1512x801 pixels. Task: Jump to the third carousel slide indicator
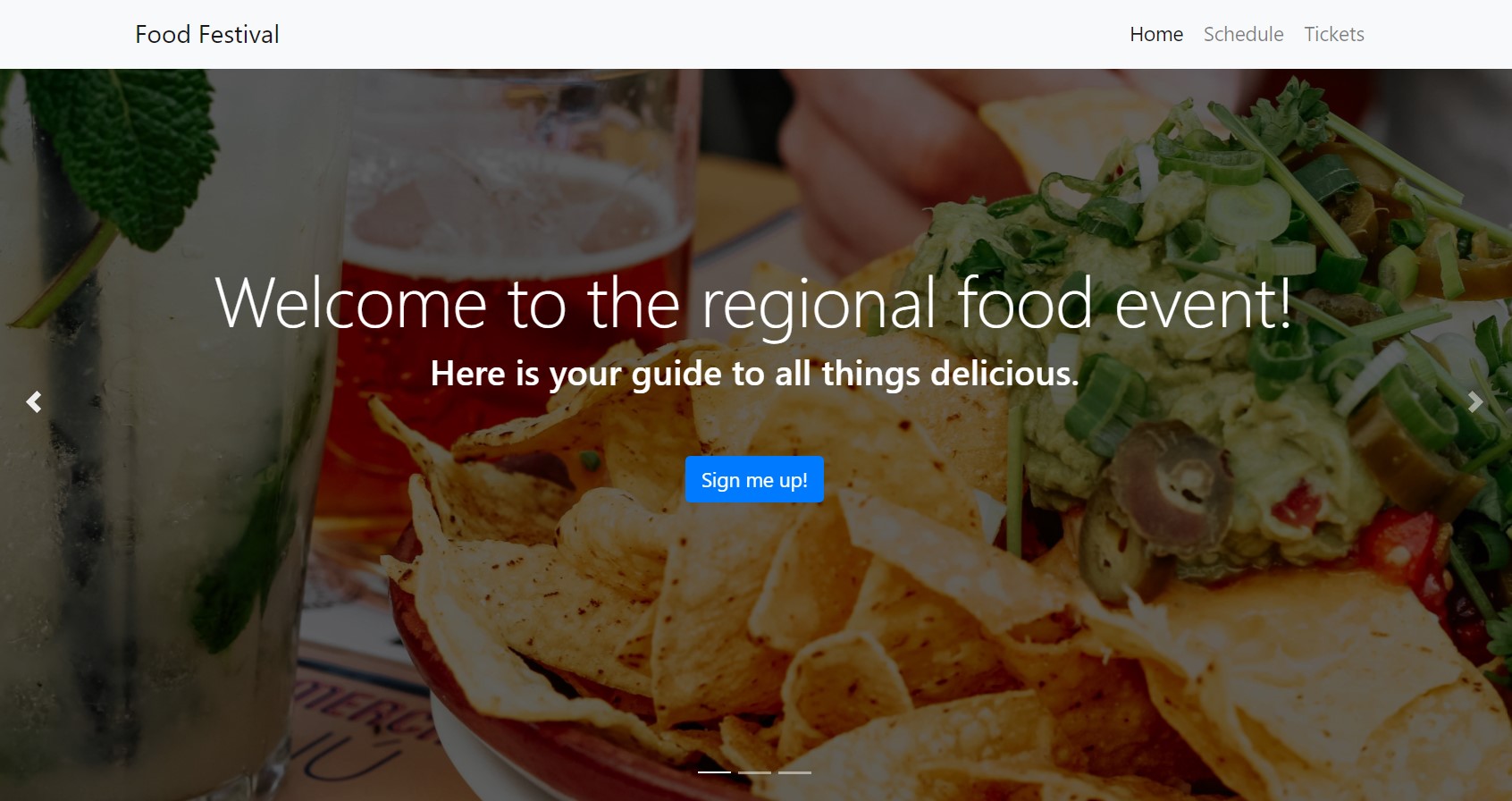pos(794,772)
